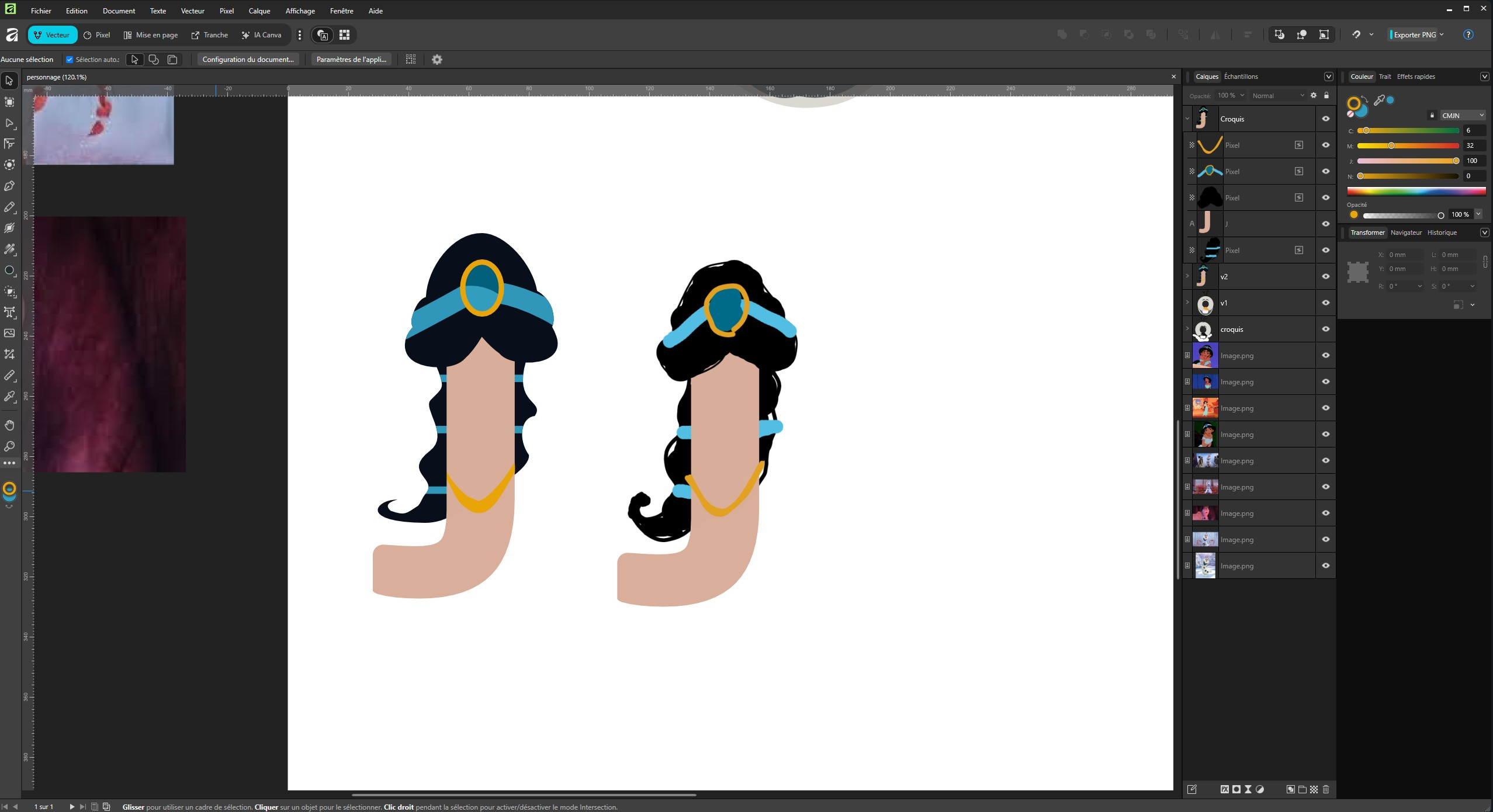The height and width of the screenshot is (812, 1493).
Task: Open the Calque menu
Action: [x=259, y=11]
